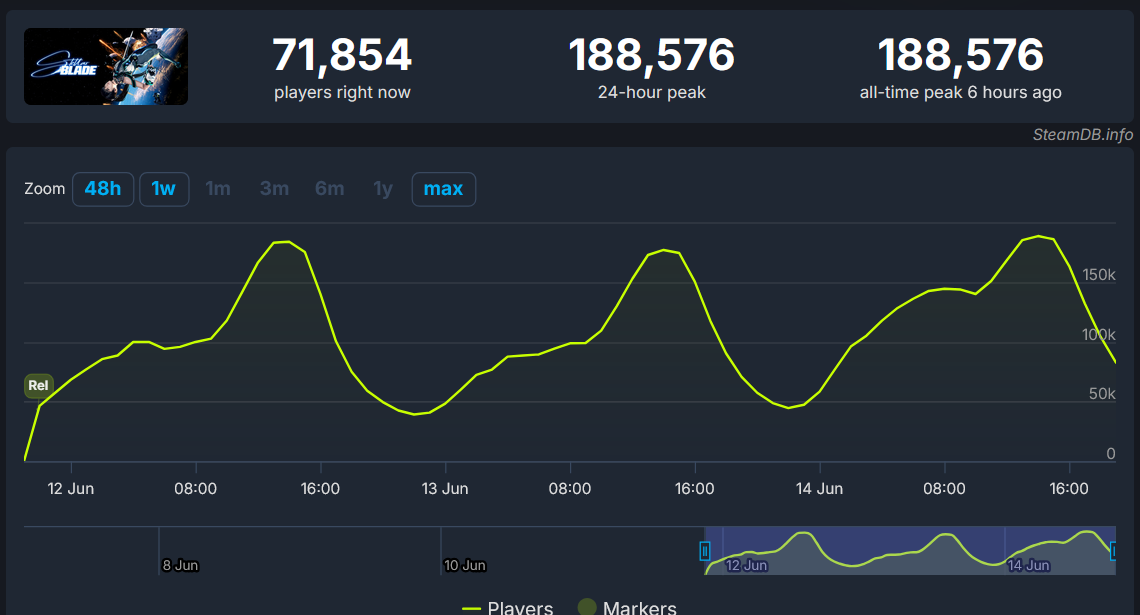Select the 1m zoom option

(x=218, y=189)
